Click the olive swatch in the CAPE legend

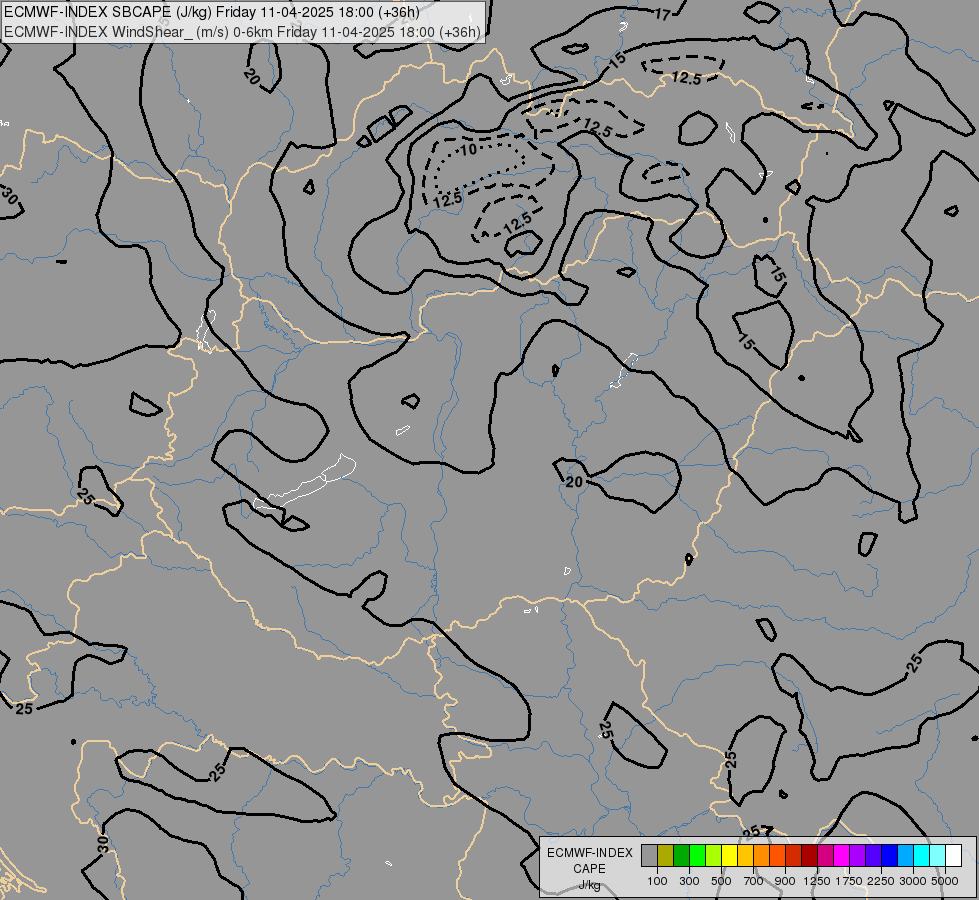click(x=666, y=855)
